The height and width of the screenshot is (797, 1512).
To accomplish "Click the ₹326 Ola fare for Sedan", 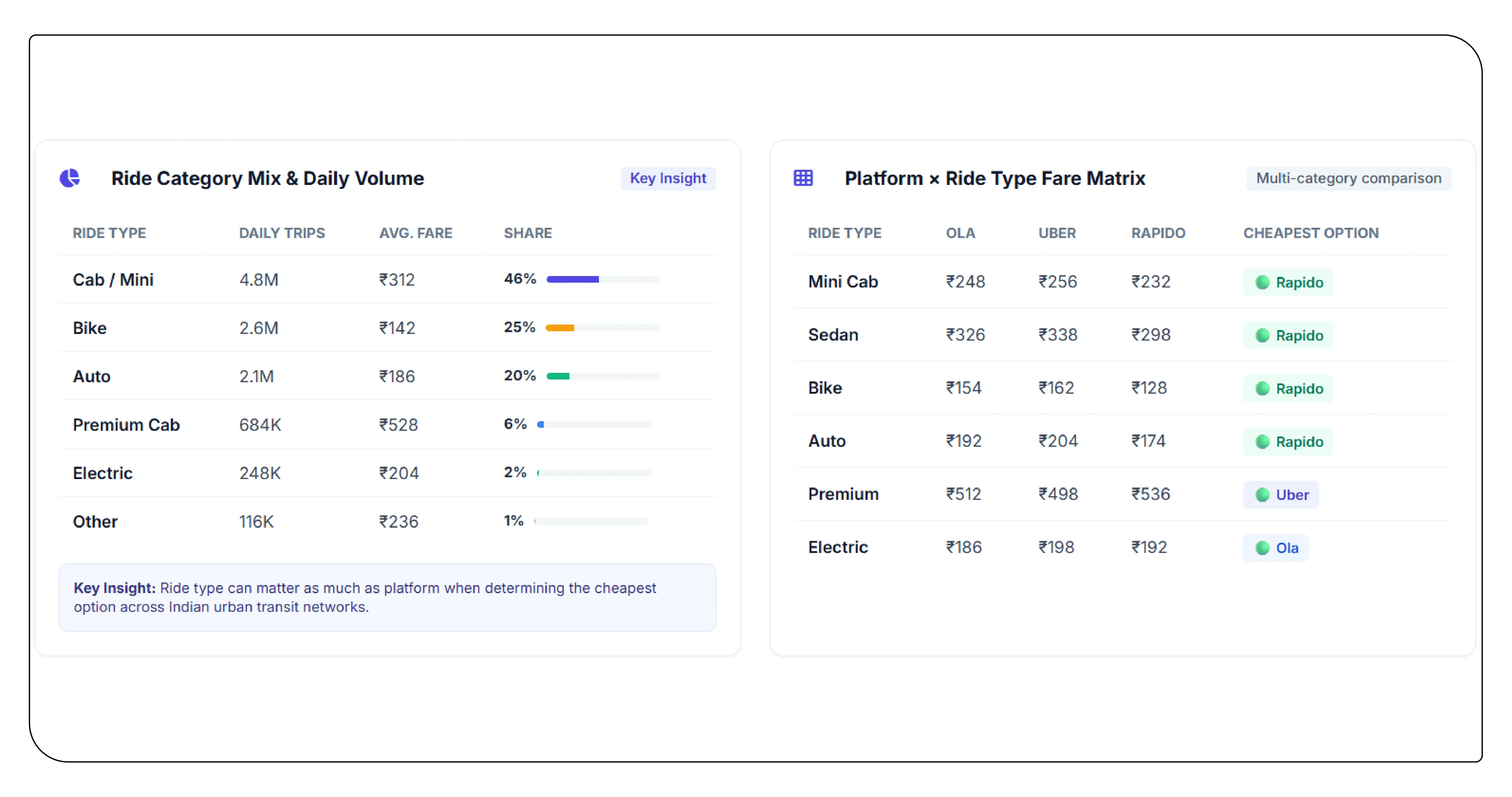I will point(966,335).
